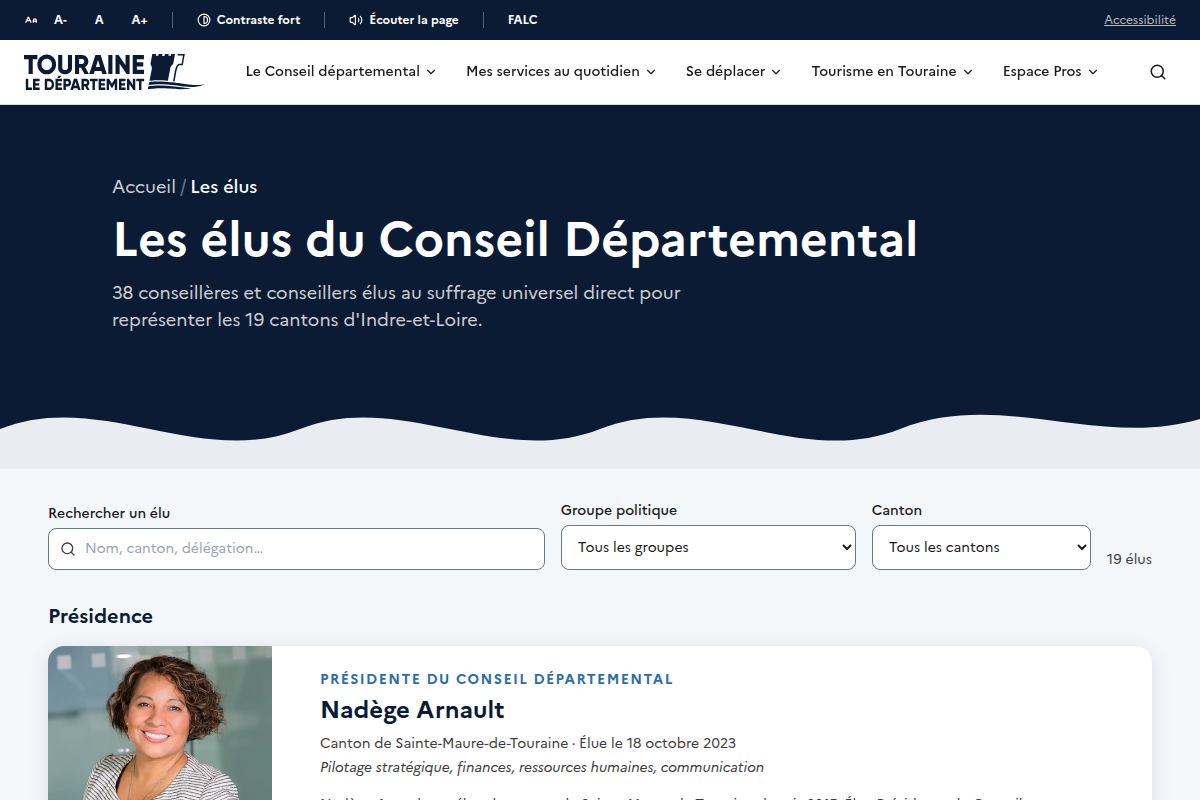Click the Pilotage stratégique, finances delegation text
Viewport: 1200px width, 800px height.
pos(542,768)
